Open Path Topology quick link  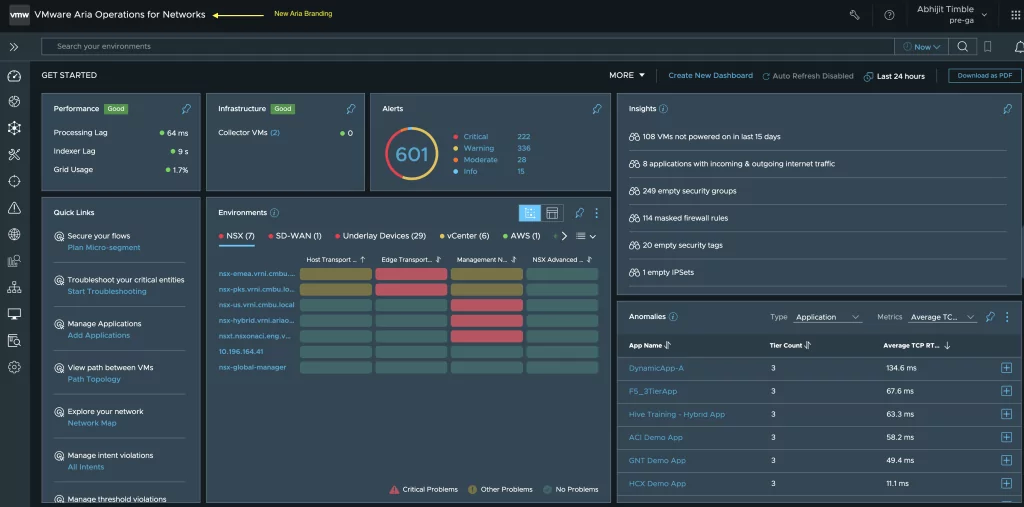[94, 379]
